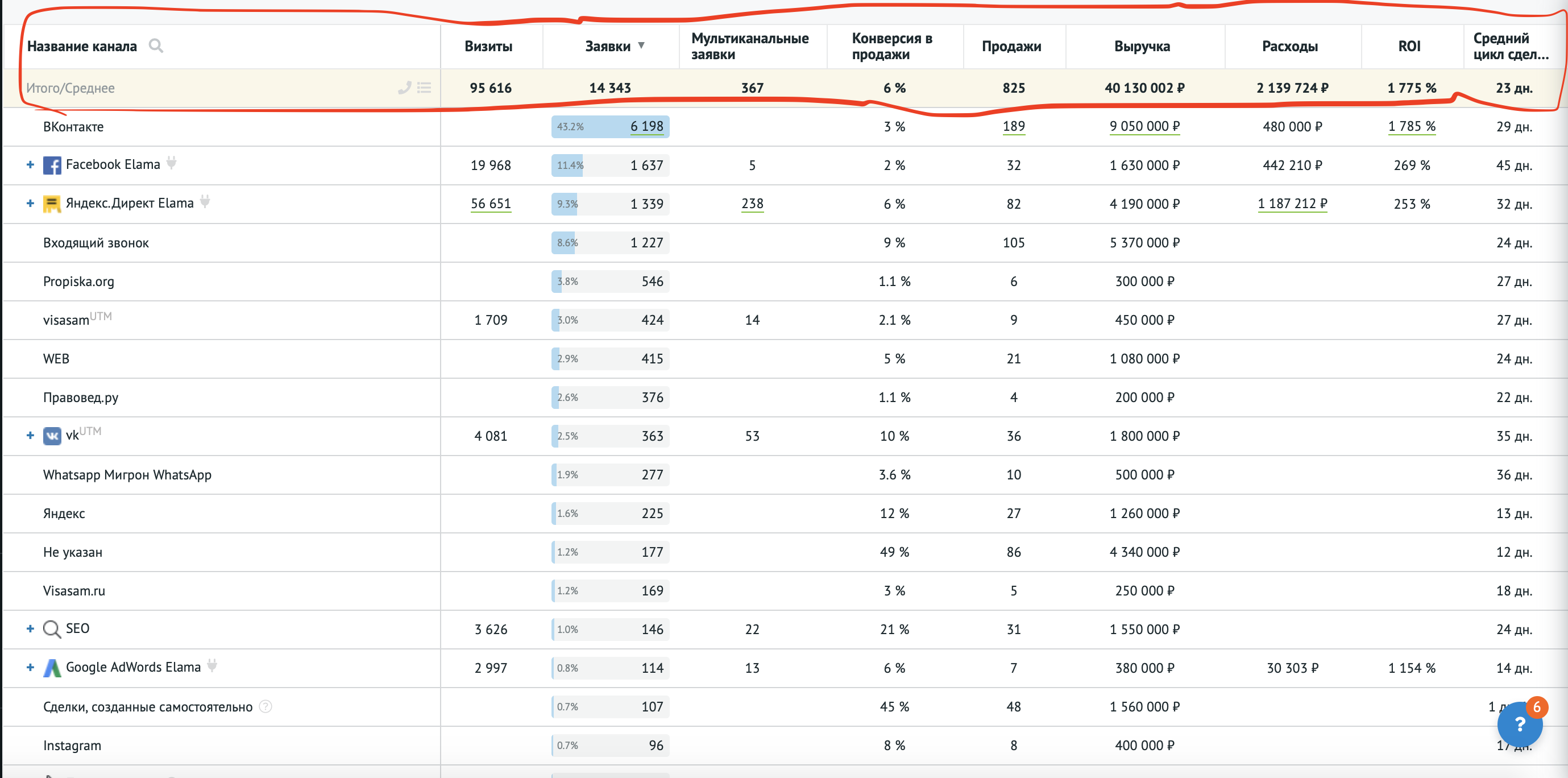Open the blue help chat button
1568x778 pixels.
pos(1520,724)
